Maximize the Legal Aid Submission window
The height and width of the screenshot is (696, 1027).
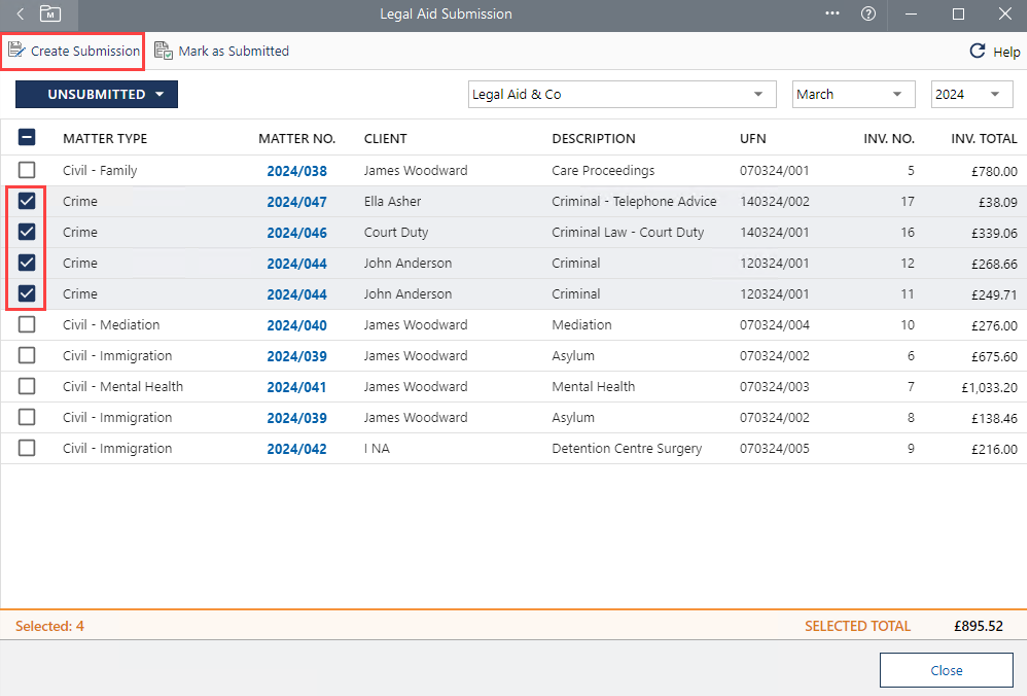pos(958,14)
